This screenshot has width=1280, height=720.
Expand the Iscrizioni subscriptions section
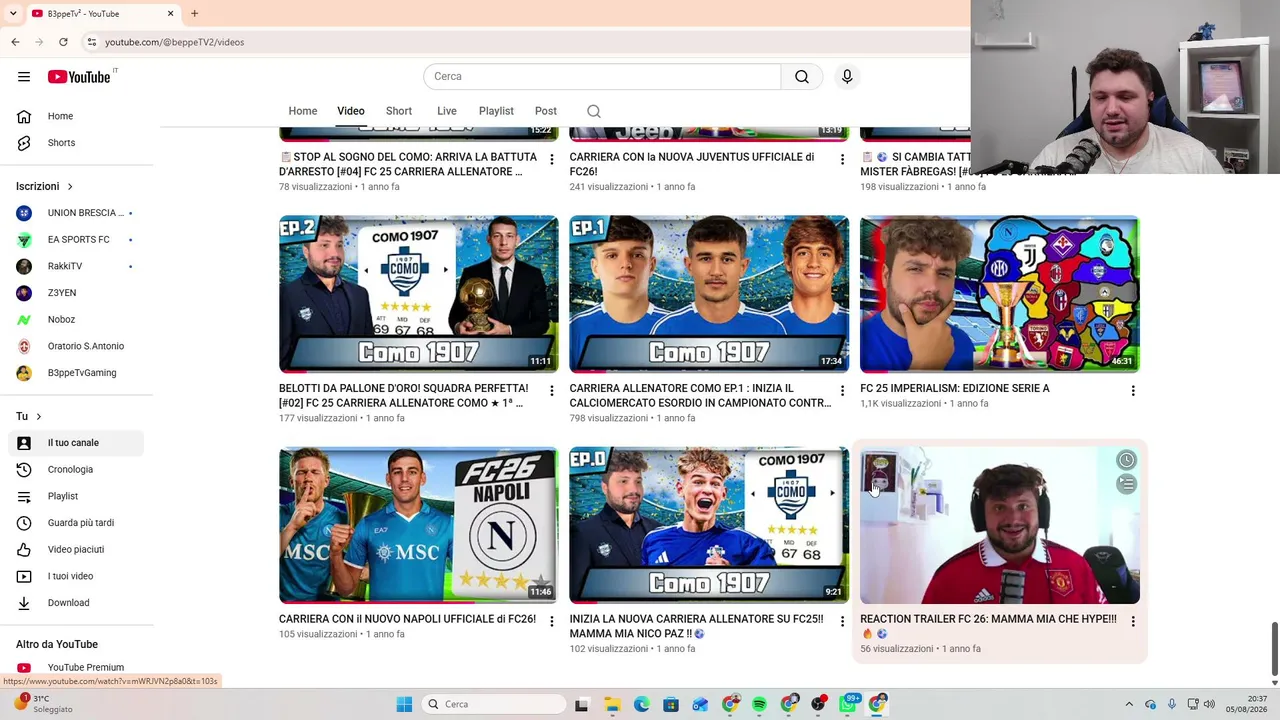pos(45,186)
